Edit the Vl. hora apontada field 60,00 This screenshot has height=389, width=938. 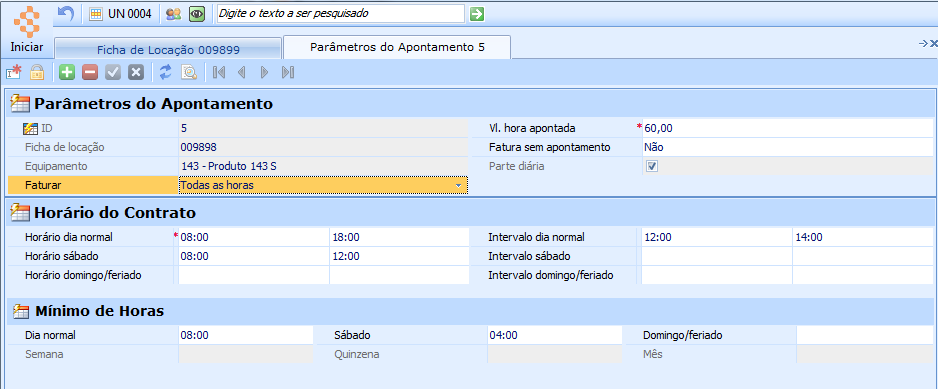coord(788,128)
